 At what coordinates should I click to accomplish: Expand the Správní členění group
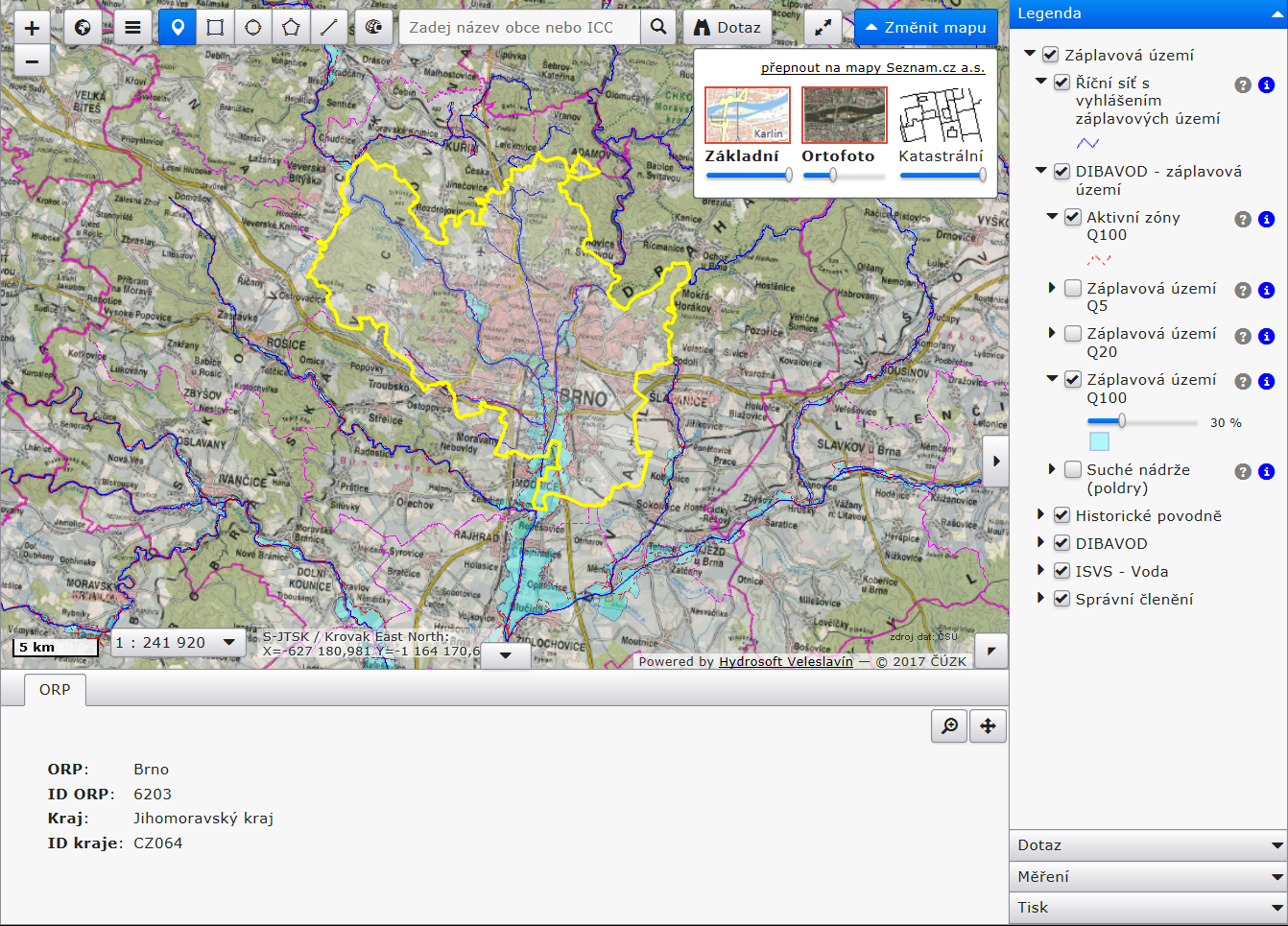1041,598
